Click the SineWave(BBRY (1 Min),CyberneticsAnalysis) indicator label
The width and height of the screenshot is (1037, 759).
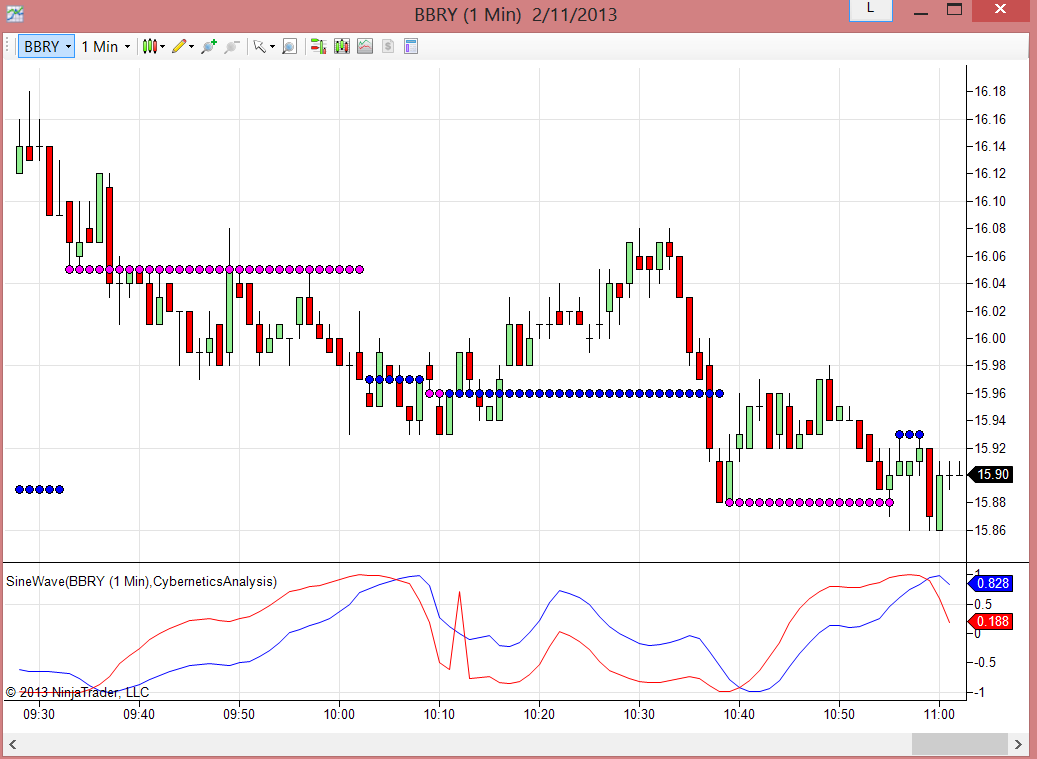click(142, 582)
